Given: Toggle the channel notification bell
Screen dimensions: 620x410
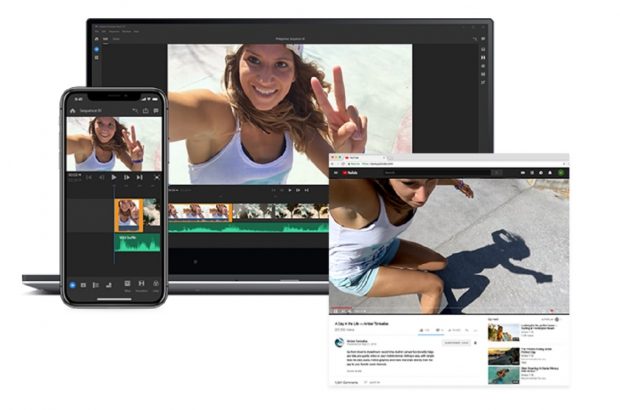Looking at the screenshot, I should pos(475,343).
